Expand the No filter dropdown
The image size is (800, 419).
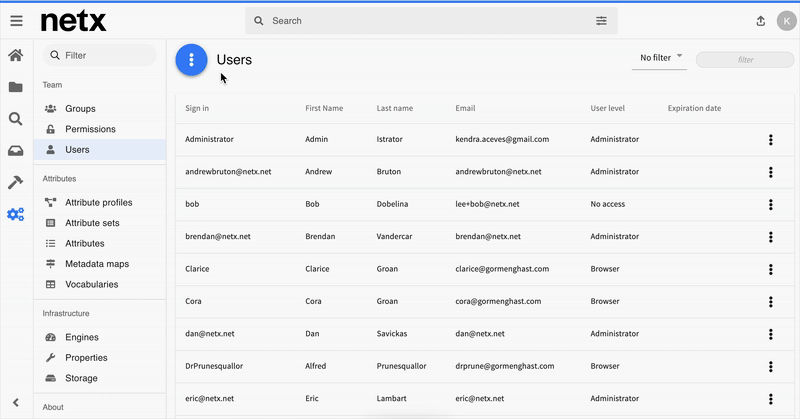click(x=661, y=58)
